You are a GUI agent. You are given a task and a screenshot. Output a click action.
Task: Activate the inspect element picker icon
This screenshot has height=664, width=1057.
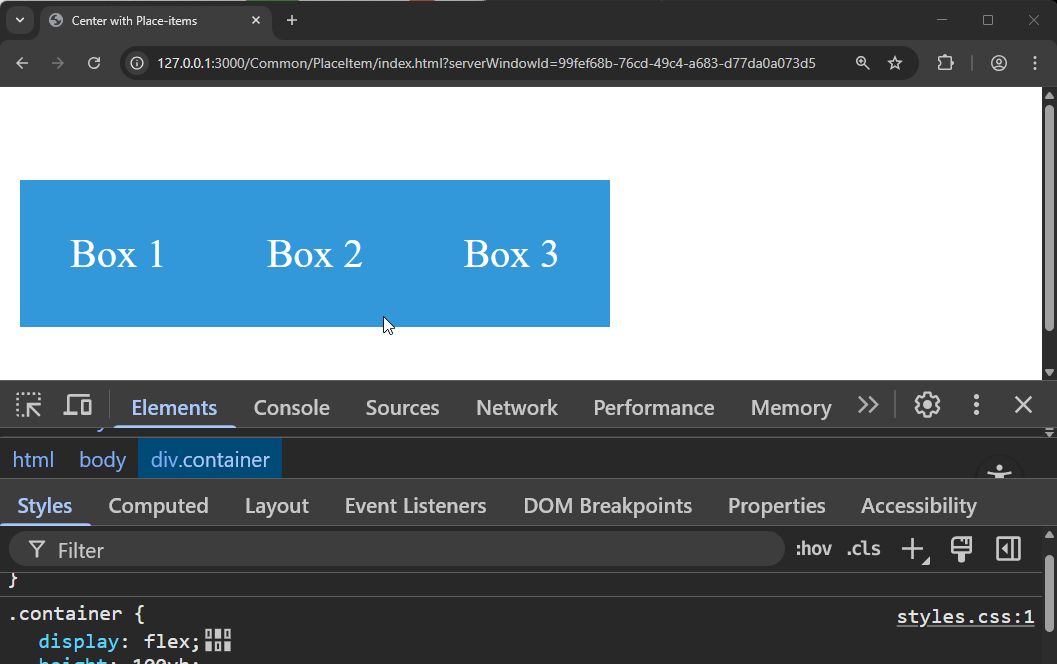click(29, 405)
